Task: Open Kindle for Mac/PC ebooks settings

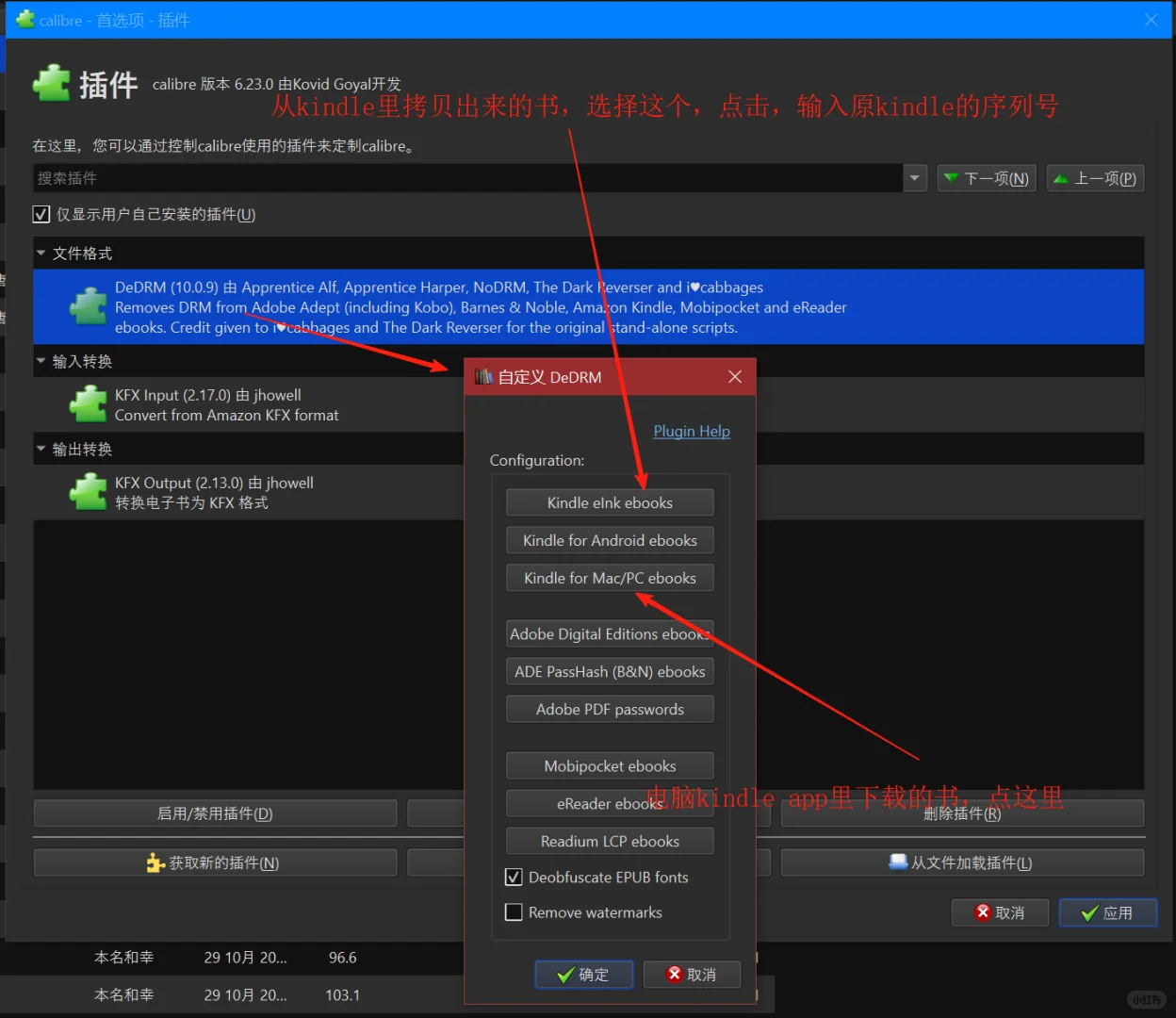Action: click(x=610, y=578)
